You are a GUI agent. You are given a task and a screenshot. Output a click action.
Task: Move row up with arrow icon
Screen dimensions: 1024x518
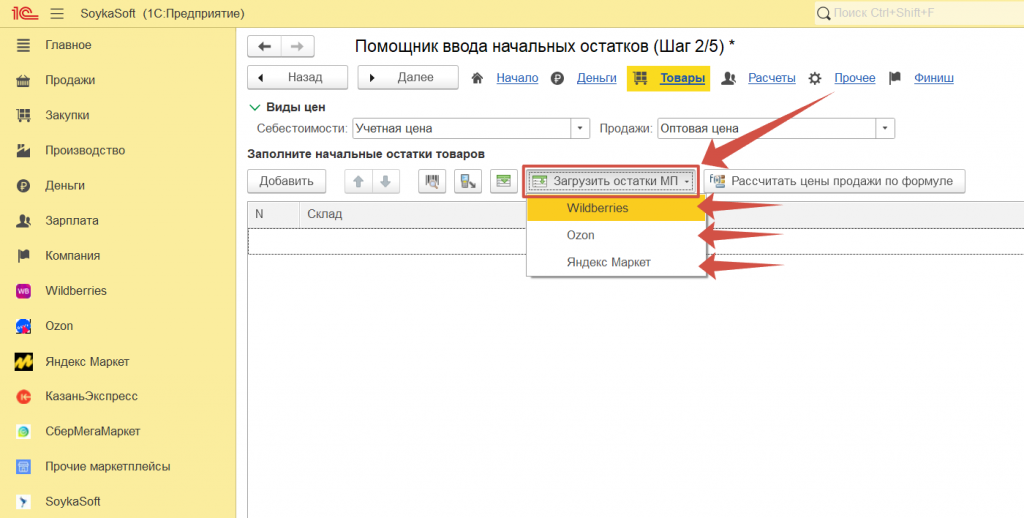click(358, 181)
